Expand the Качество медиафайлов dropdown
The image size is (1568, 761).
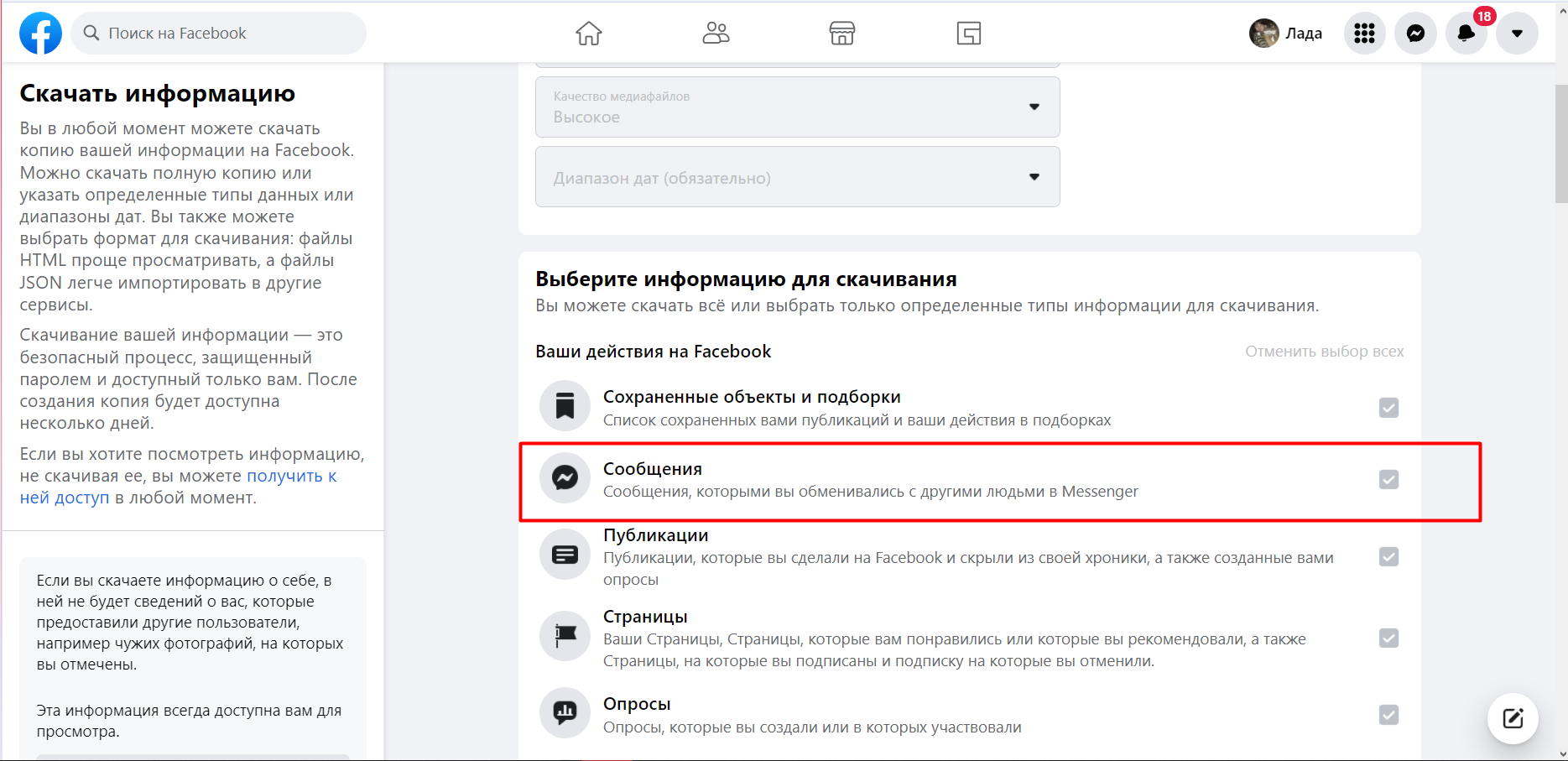pyautogui.click(x=797, y=107)
